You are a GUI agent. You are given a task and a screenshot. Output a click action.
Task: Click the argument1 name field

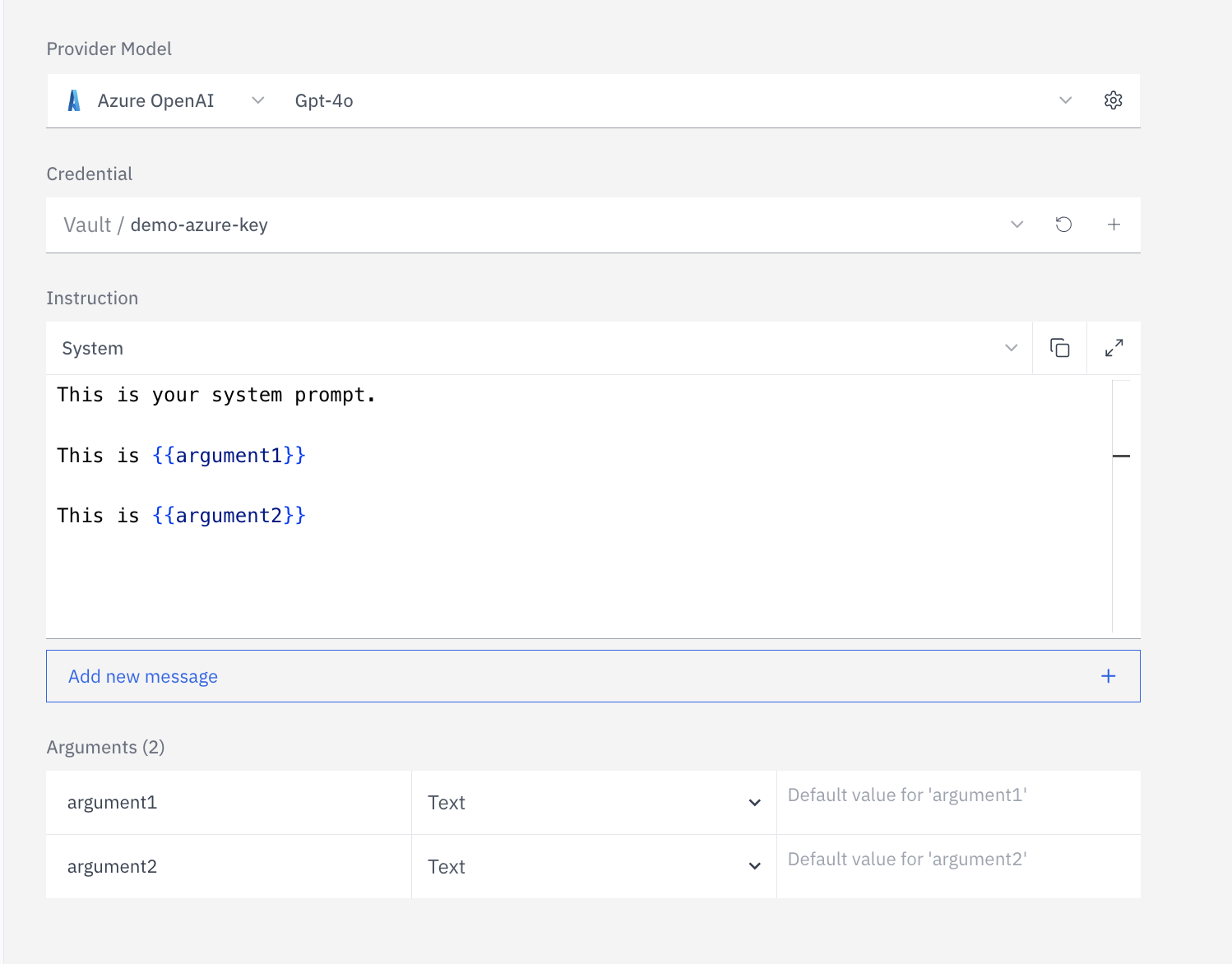229,803
